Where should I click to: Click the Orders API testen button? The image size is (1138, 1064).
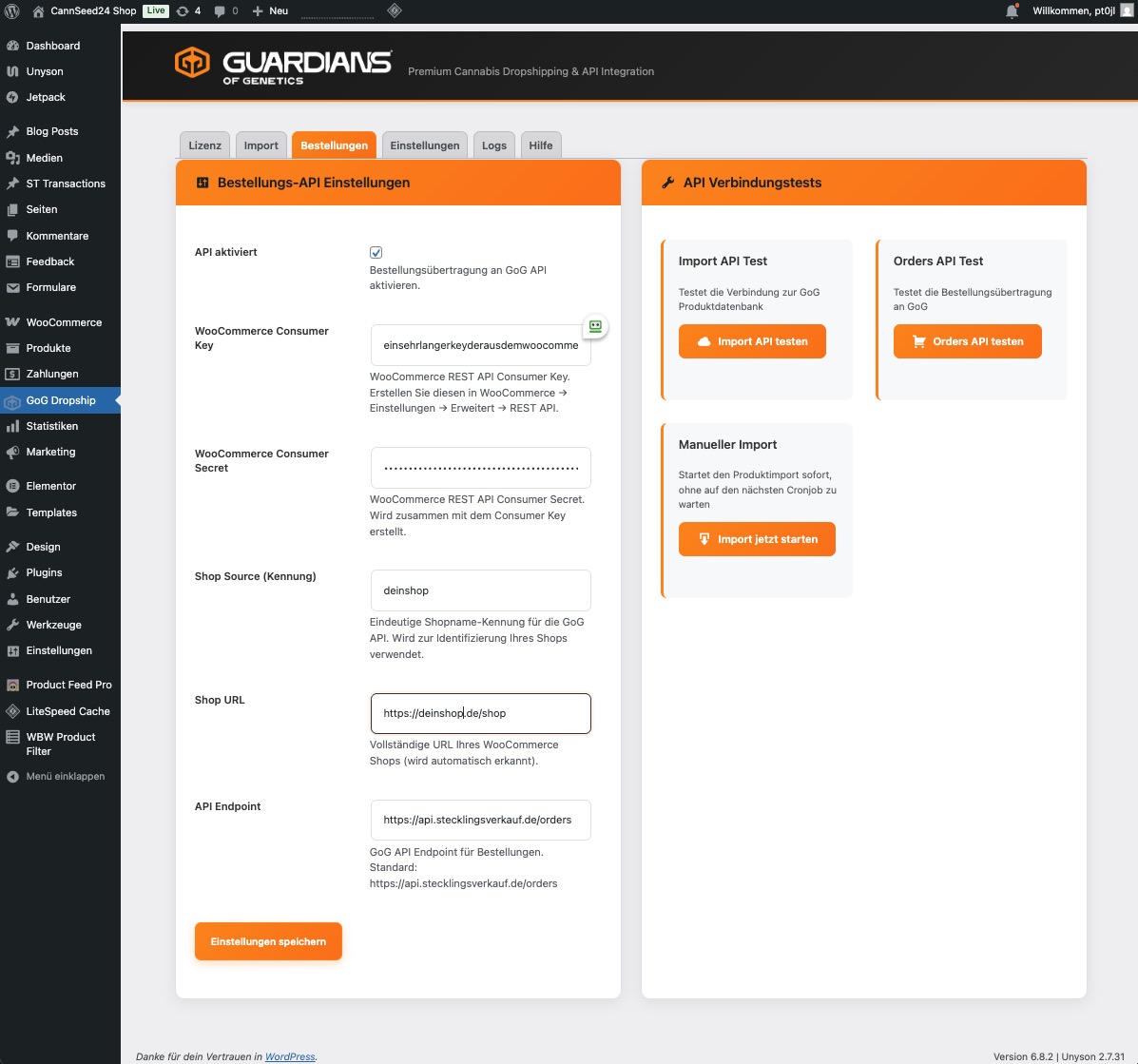[x=967, y=341]
